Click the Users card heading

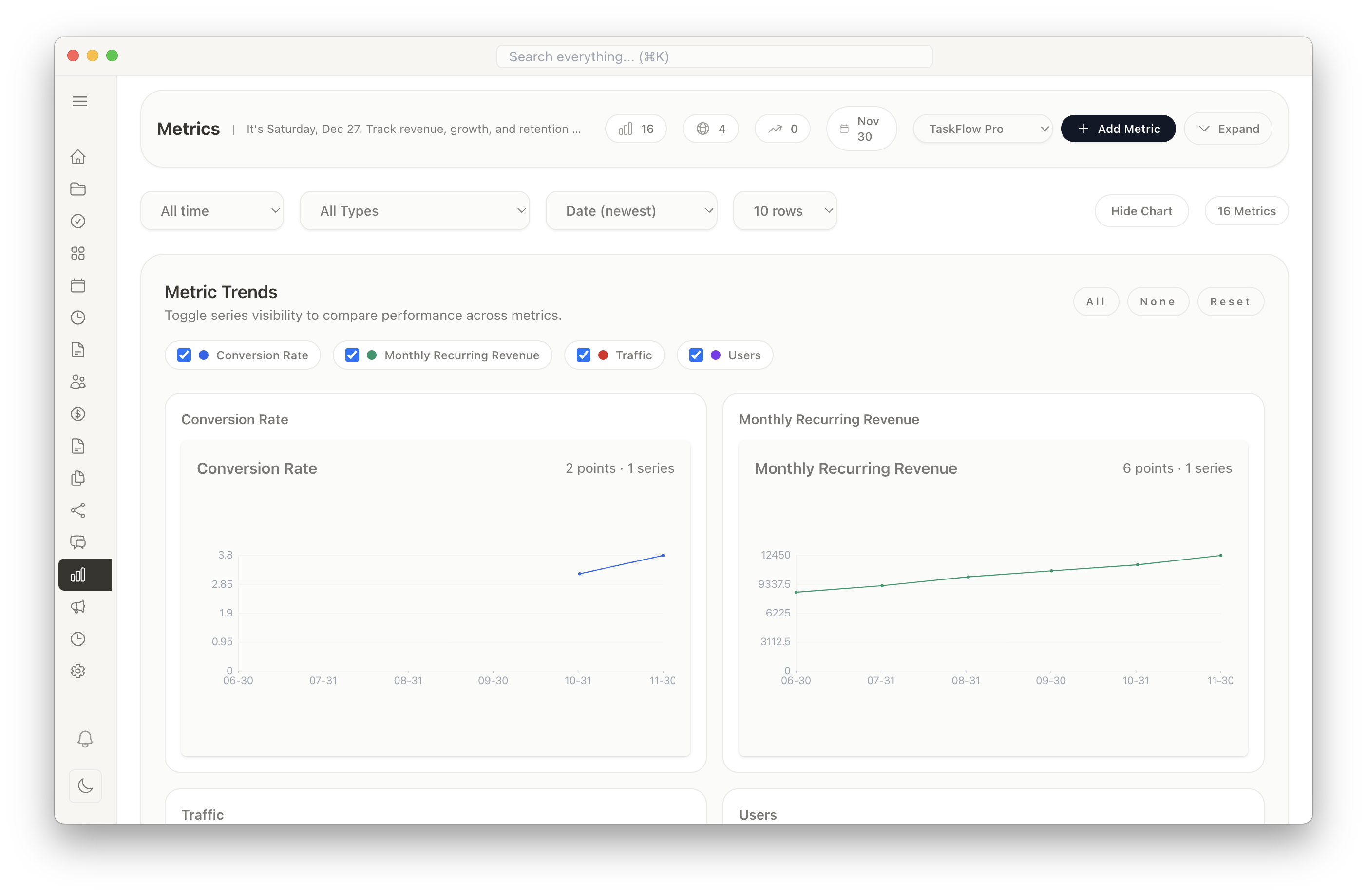click(x=758, y=815)
